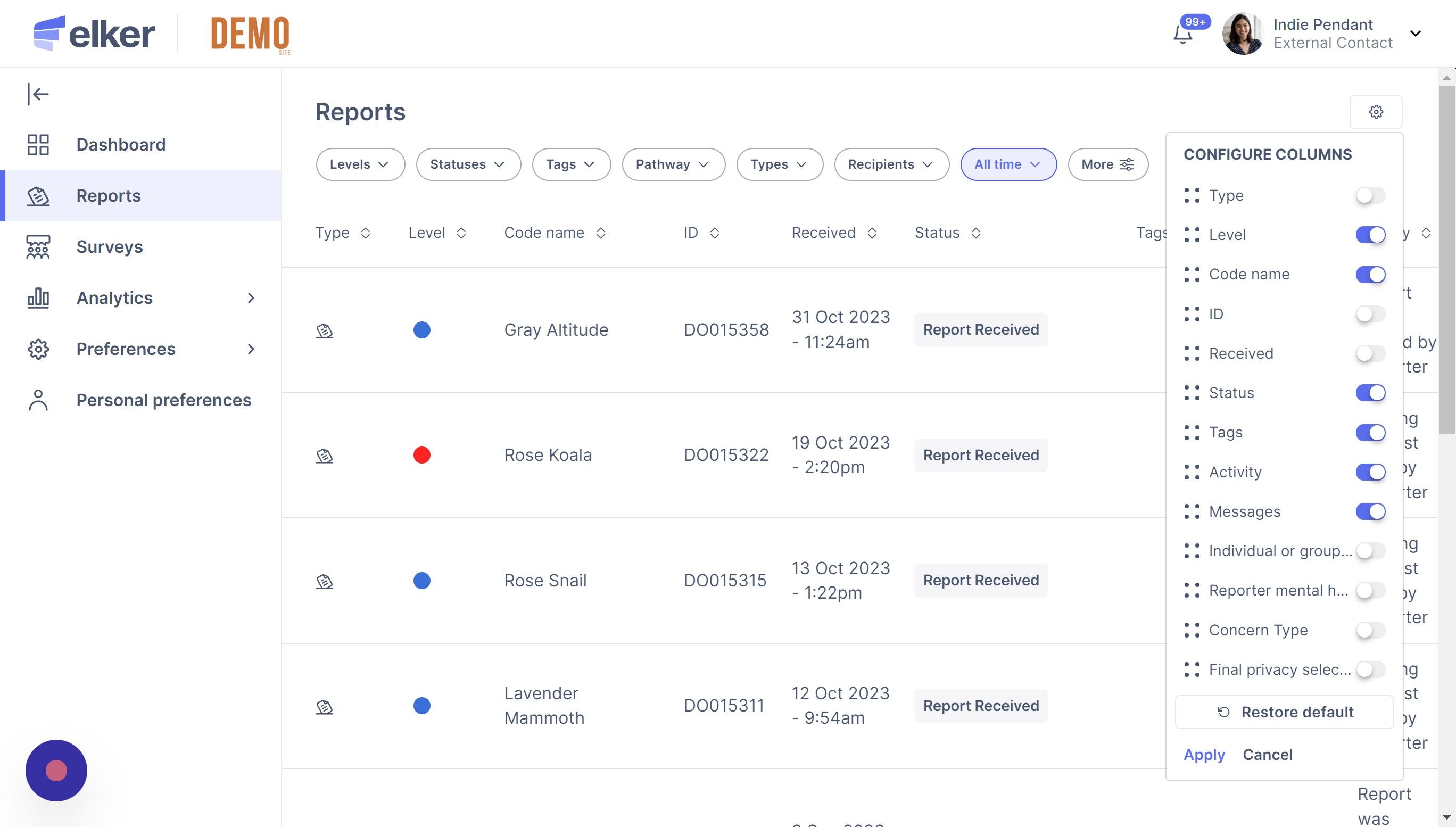
Task: Sort by Level column arrows
Action: coord(461,234)
